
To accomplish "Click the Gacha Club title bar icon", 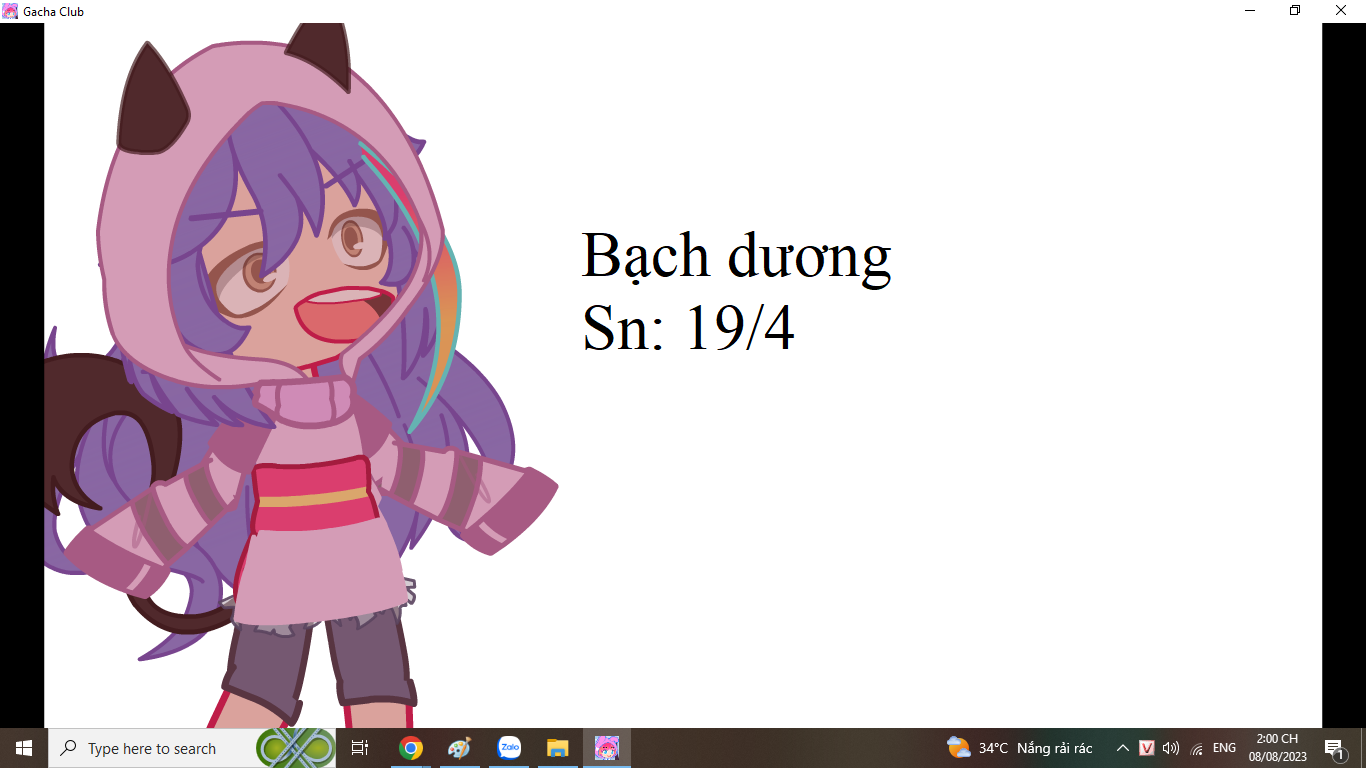I will pos(10,11).
